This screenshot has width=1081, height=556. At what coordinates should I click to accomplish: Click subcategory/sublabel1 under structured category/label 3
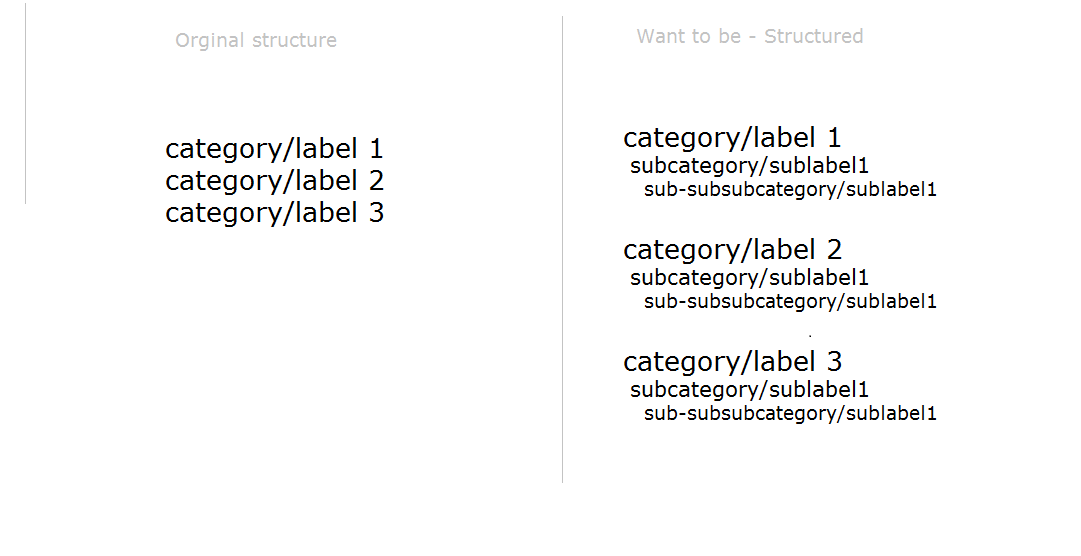click(x=749, y=390)
